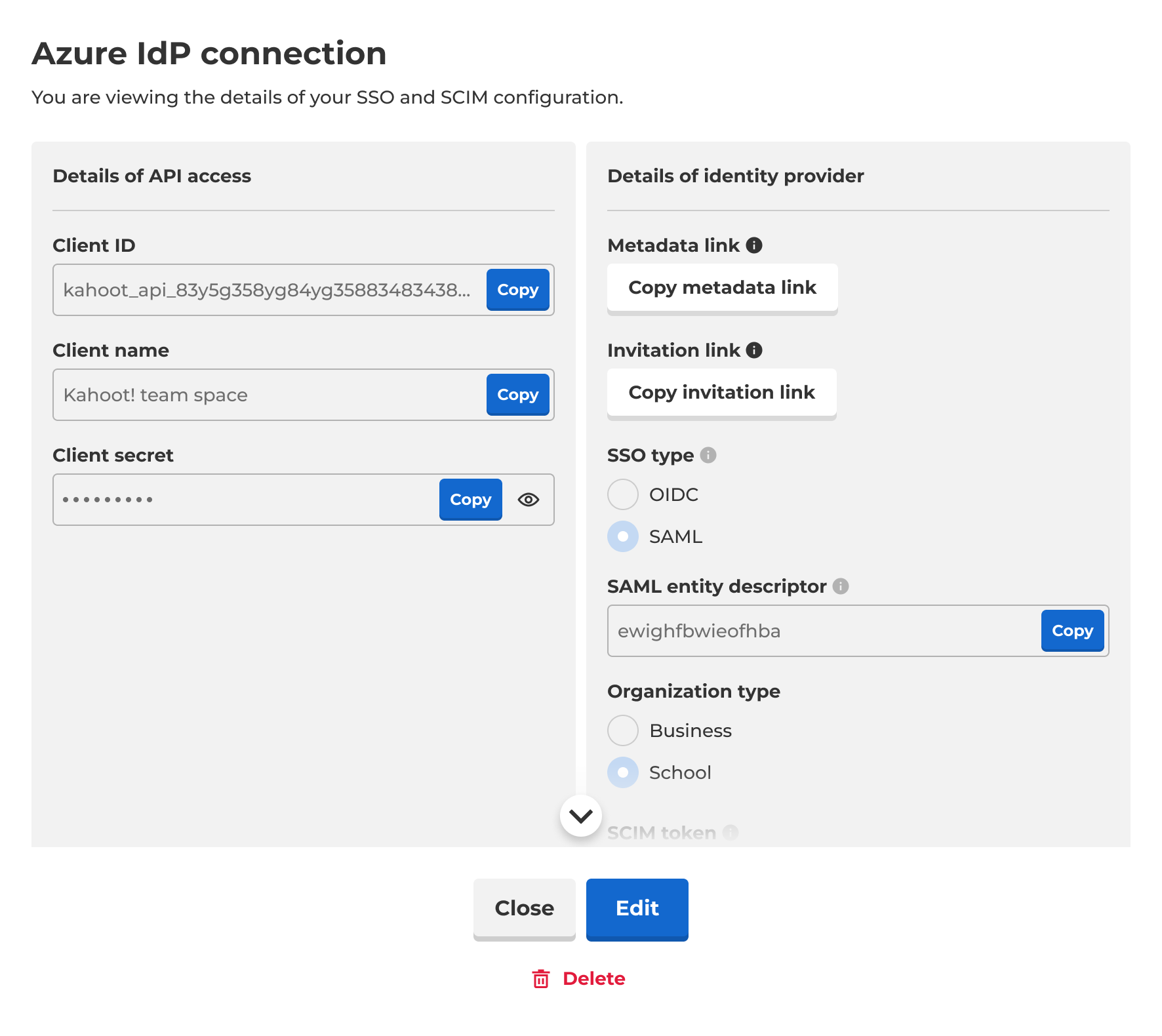Click the trash icon beside Delete

[x=540, y=978]
